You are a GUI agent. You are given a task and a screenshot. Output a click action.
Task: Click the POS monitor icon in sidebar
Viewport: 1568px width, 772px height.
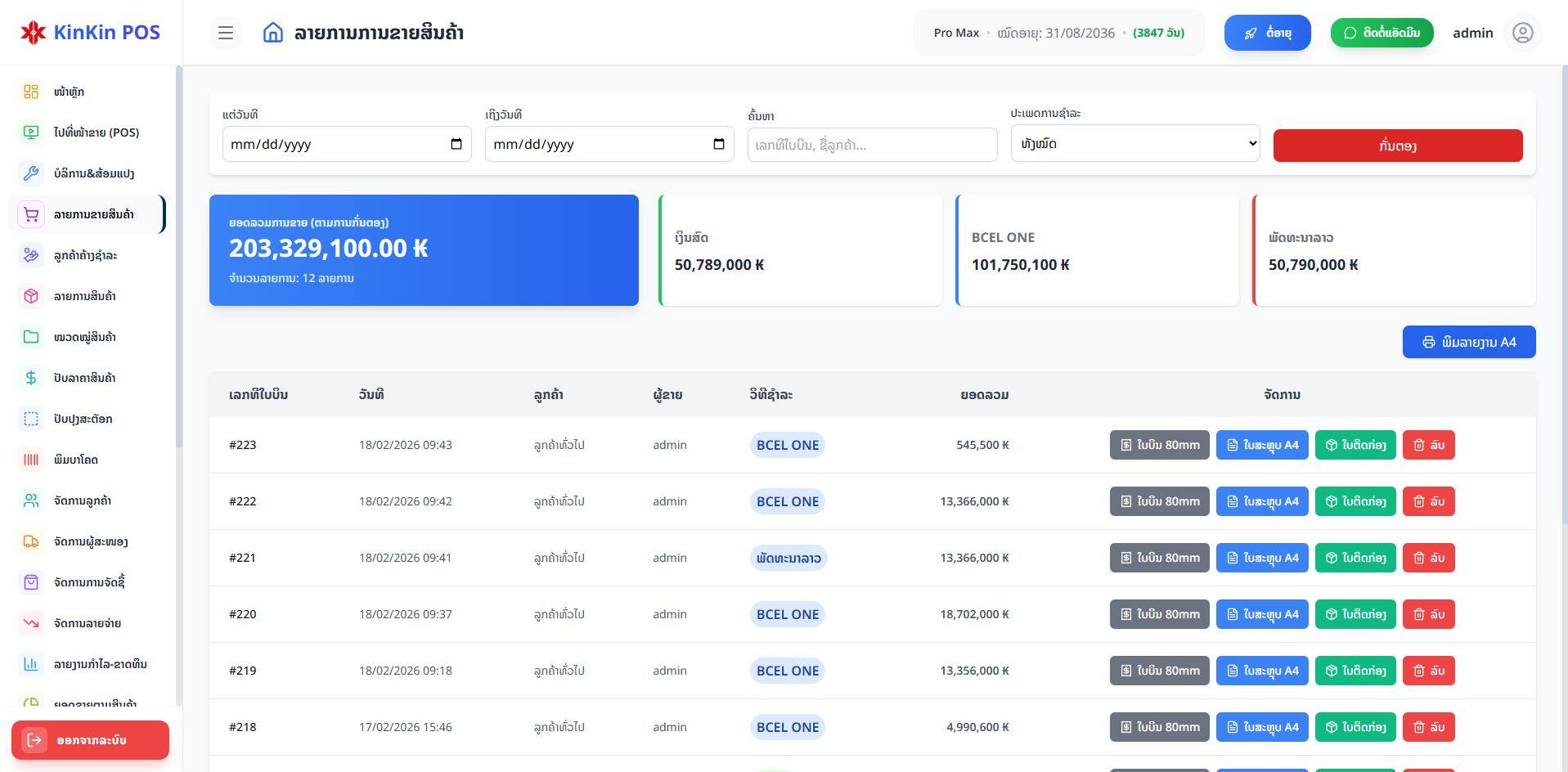tap(31, 132)
